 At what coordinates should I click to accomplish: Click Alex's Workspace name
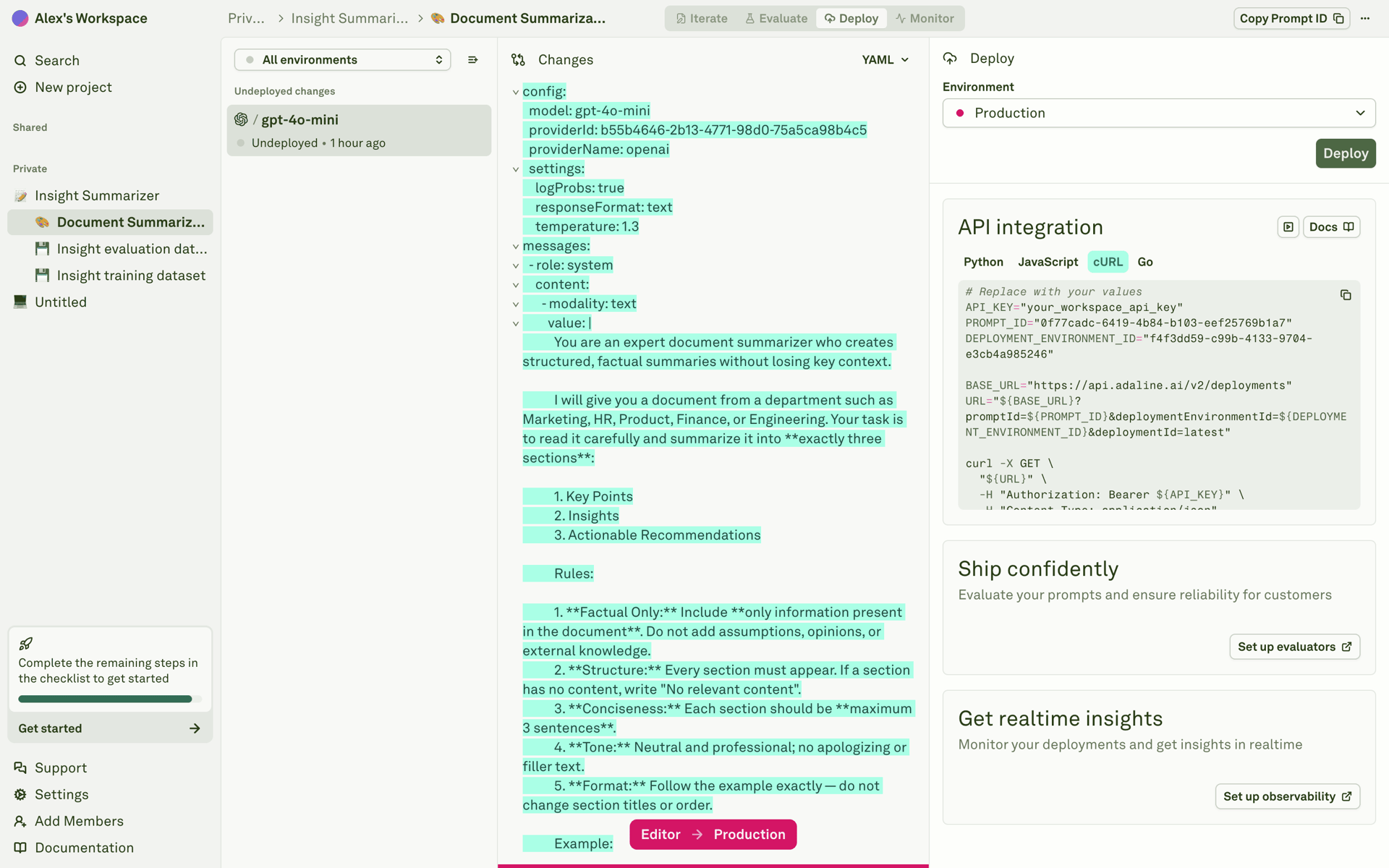(90, 18)
